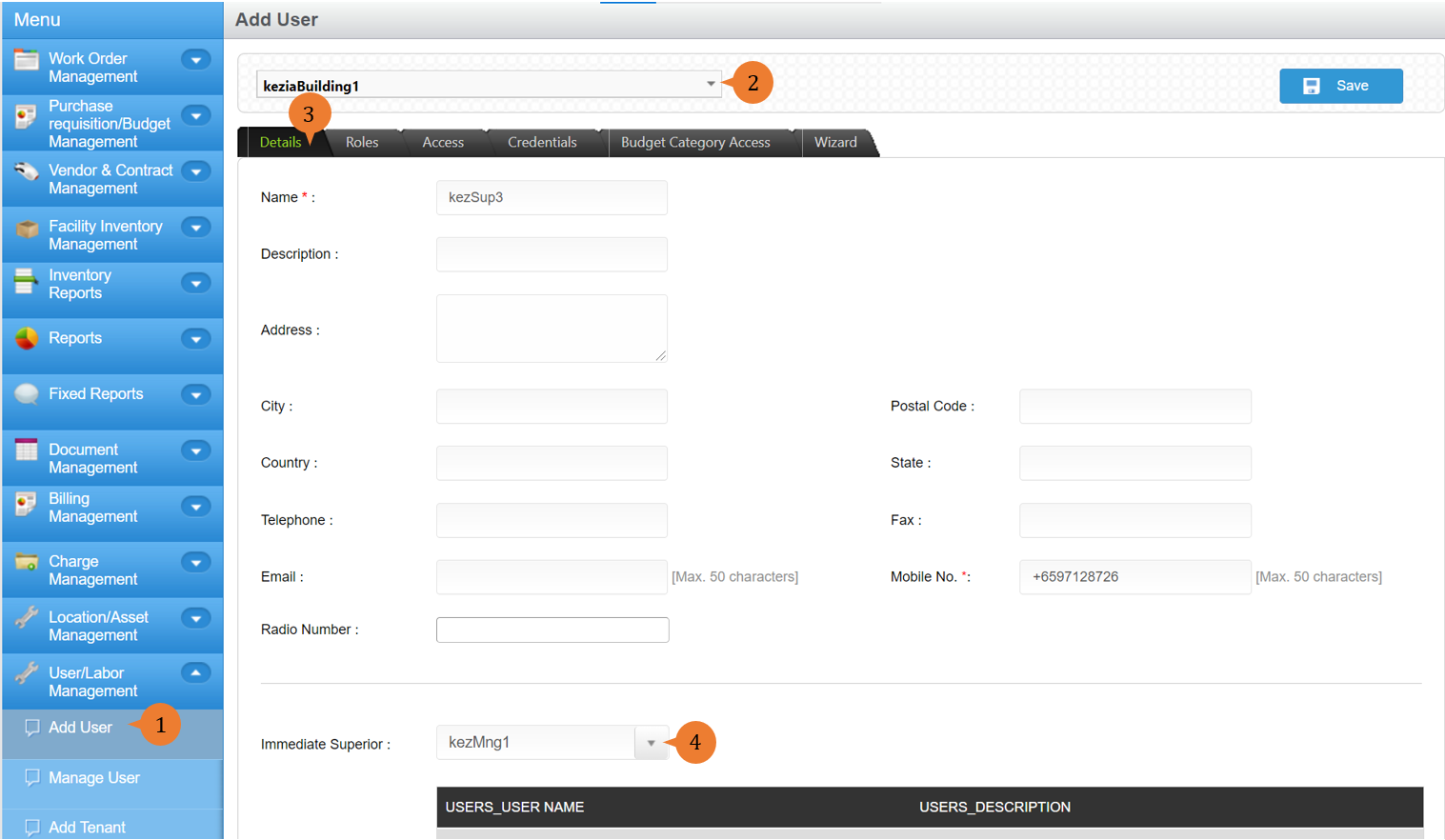Image resolution: width=1445 pixels, height=840 pixels.
Task: Open the Budget Category Access tab
Action: point(695,142)
